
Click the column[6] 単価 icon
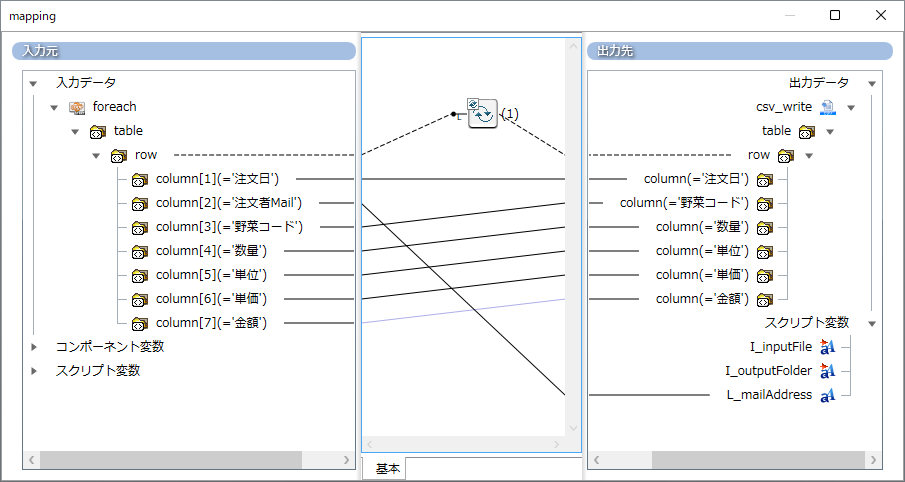(140, 300)
